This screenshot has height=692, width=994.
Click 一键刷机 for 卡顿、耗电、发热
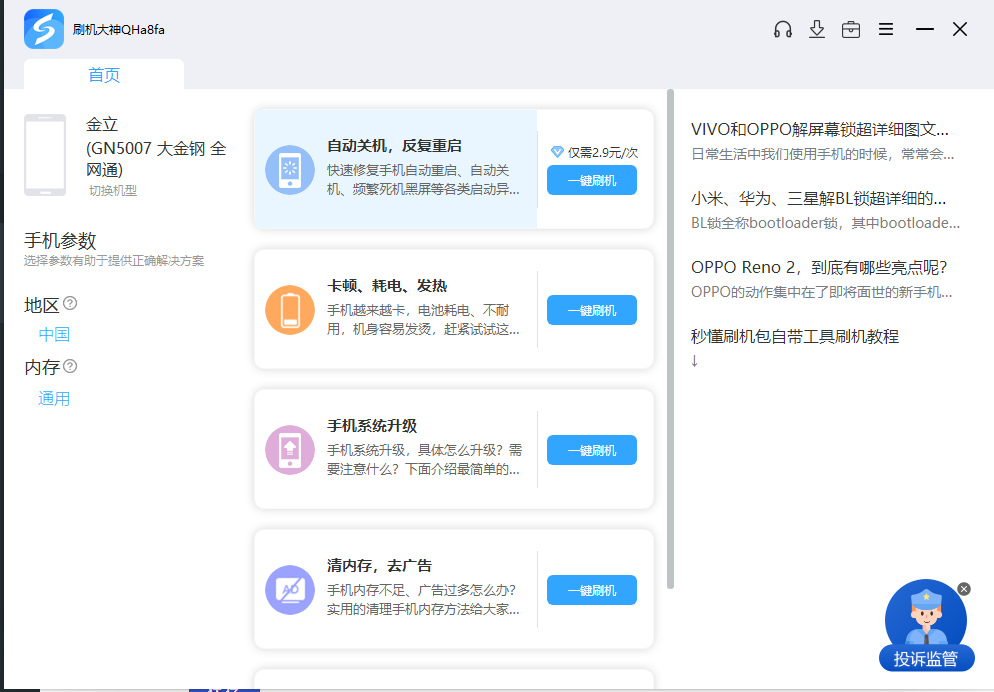pos(591,310)
